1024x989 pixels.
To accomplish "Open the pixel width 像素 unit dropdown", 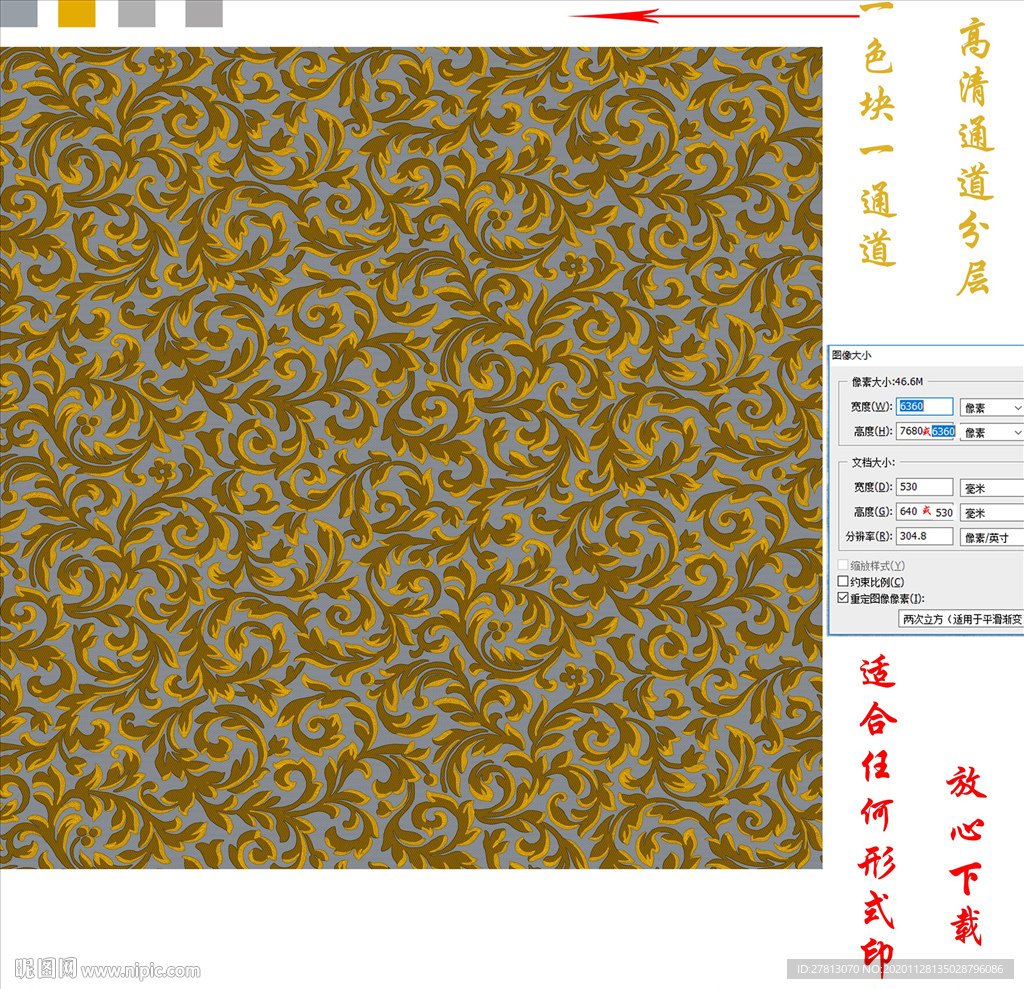I will pos(990,407).
